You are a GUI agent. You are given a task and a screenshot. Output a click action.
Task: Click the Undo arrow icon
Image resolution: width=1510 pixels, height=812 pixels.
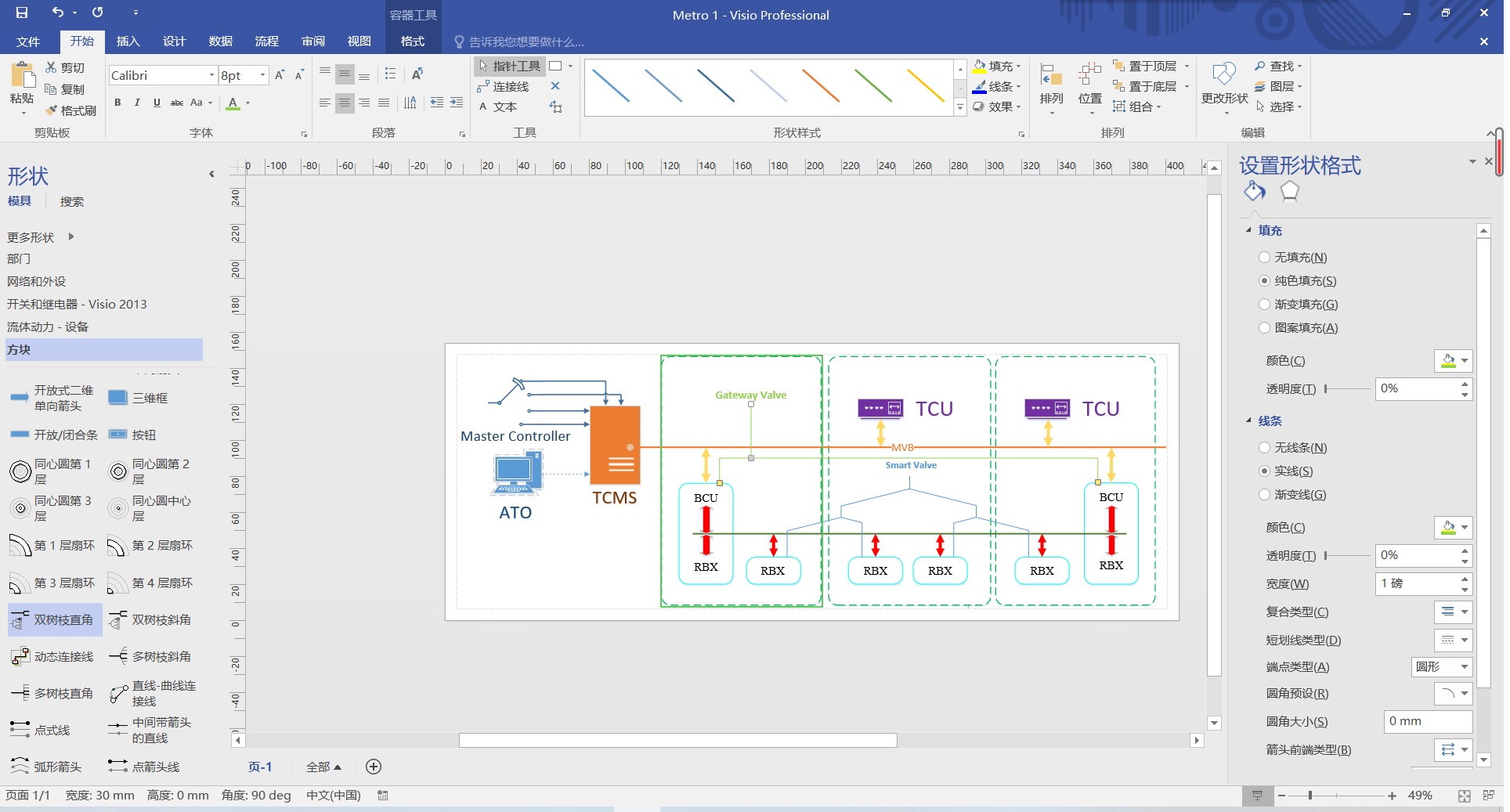[x=58, y=13]
